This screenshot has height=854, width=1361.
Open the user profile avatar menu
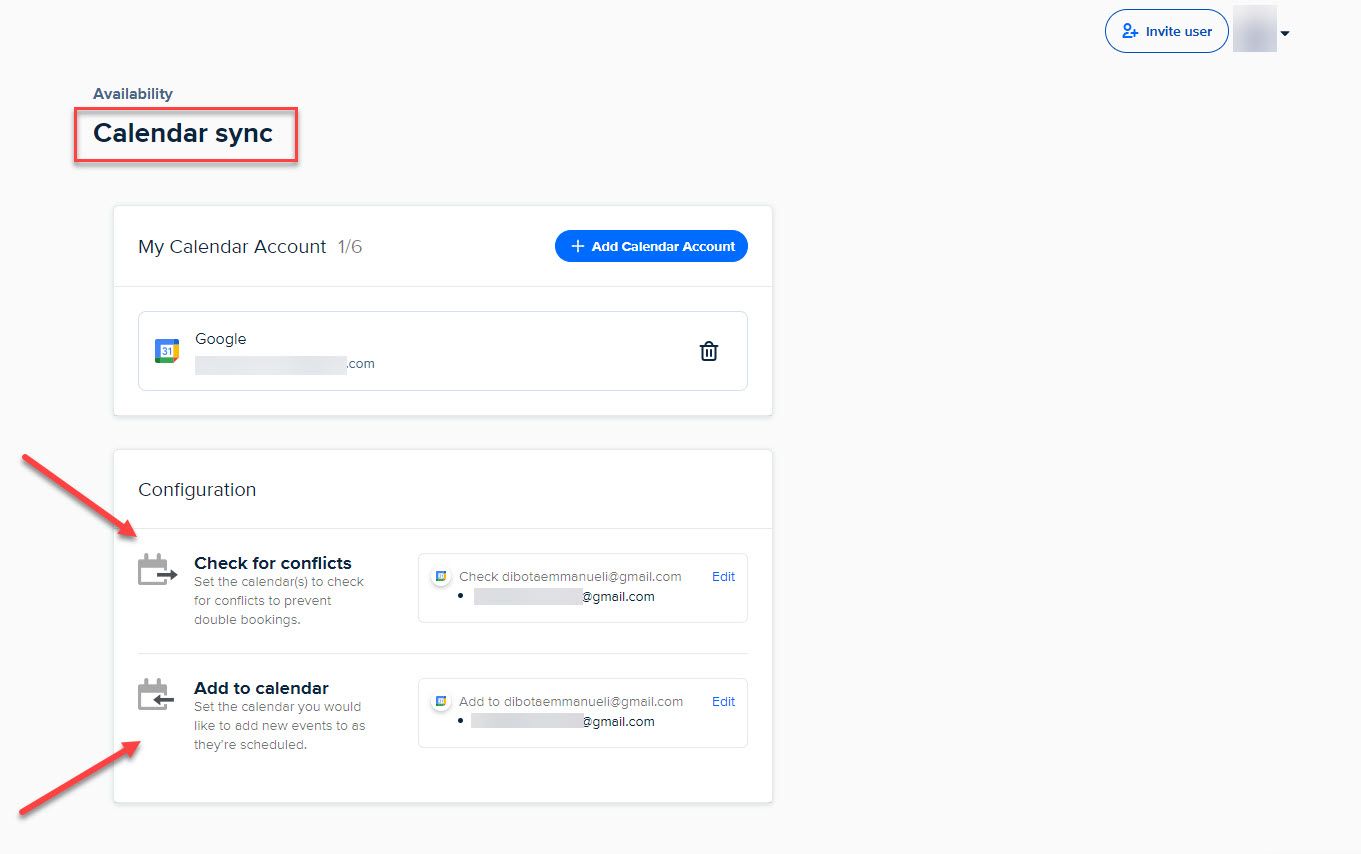coord(1254,31)
